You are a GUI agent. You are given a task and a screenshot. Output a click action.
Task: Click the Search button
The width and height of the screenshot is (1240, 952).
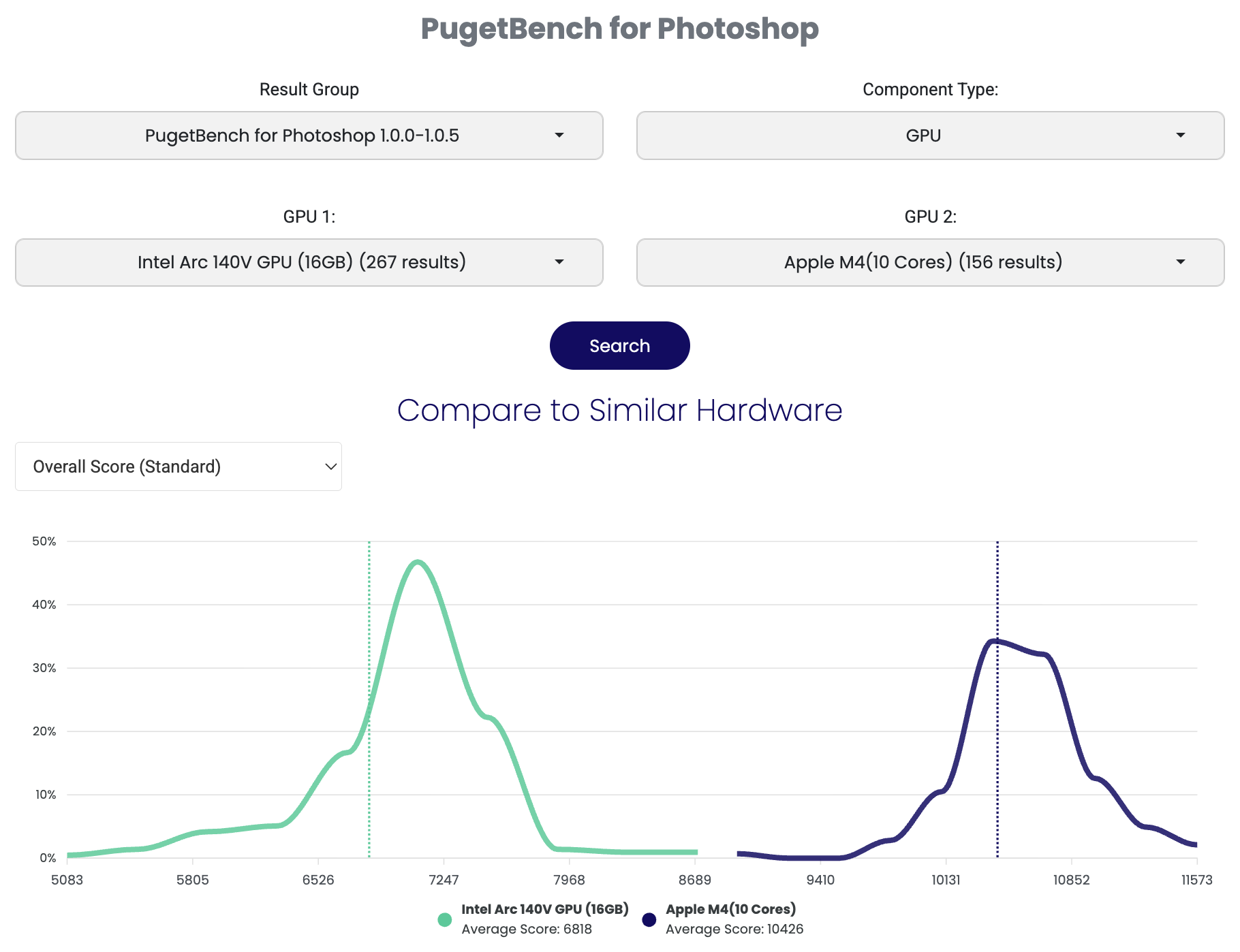619,346
